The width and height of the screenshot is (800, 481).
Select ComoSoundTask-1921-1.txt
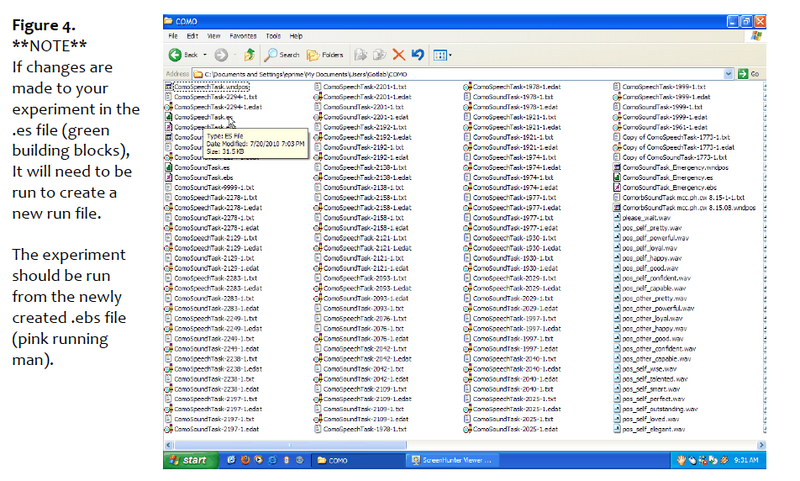coord(509,137)
